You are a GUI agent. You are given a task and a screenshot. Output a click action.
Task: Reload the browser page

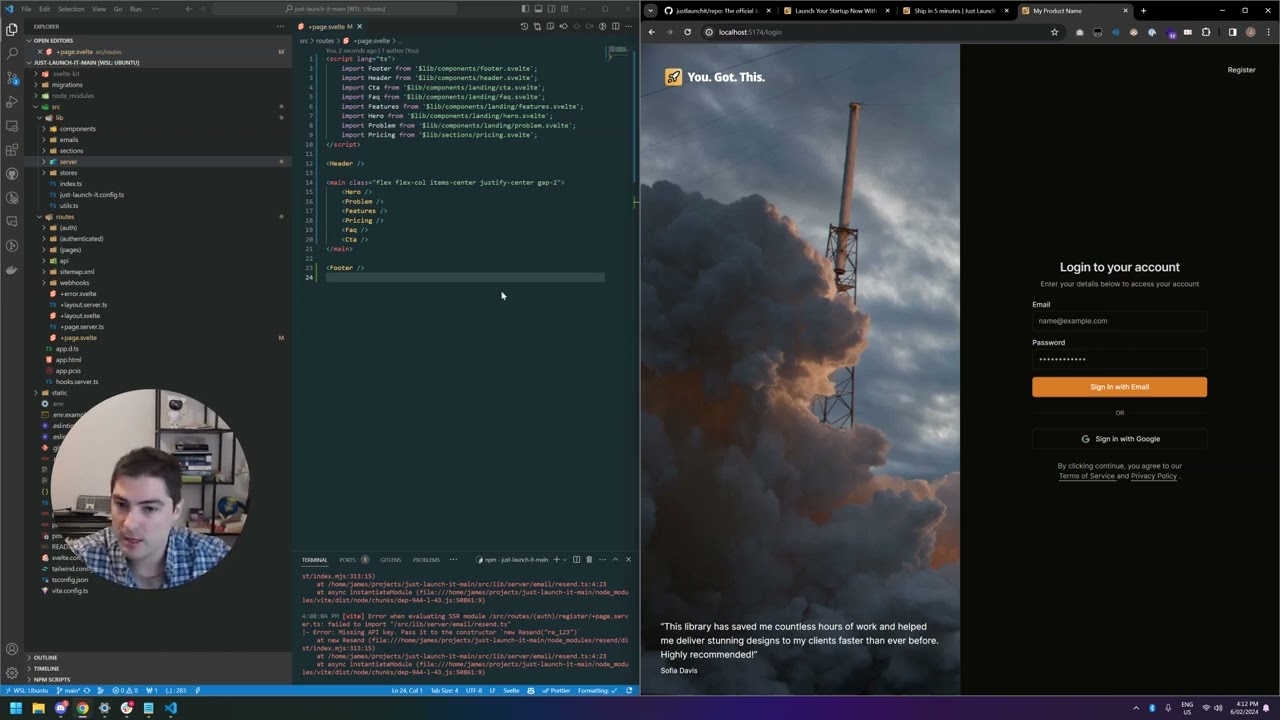tap(687, 32)
